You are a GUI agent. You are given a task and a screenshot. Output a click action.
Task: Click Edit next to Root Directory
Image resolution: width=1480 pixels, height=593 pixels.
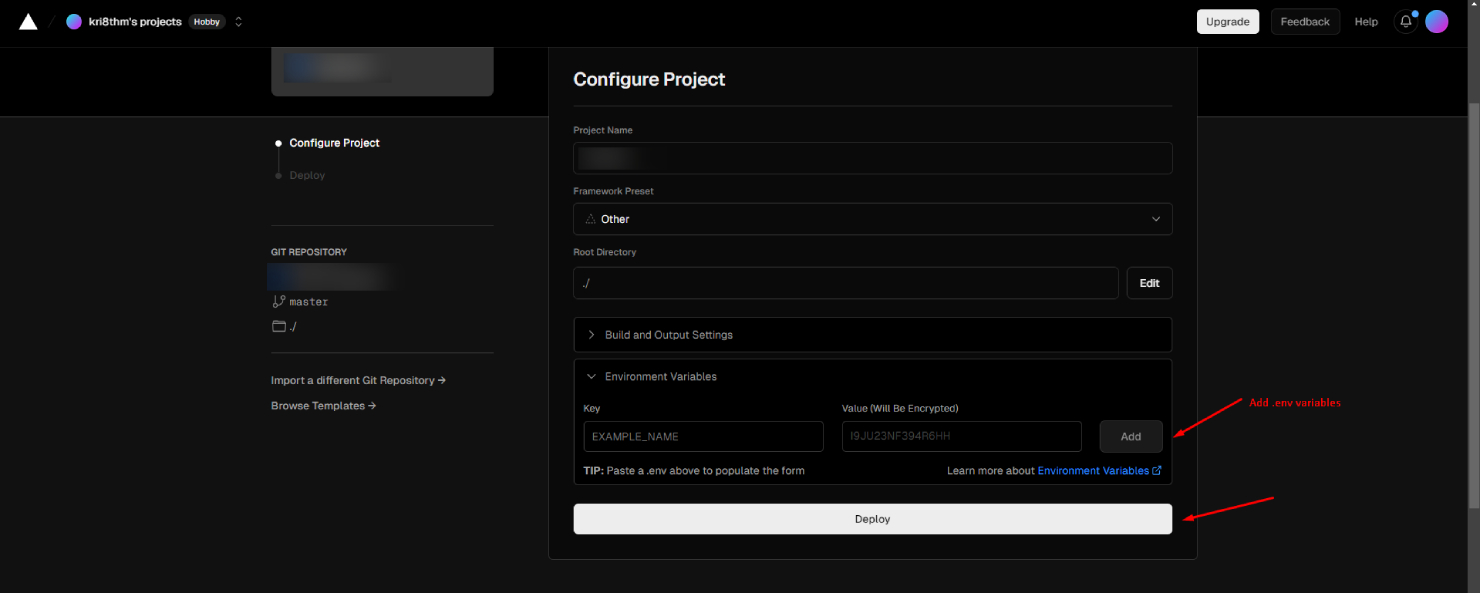(1149, 283)
